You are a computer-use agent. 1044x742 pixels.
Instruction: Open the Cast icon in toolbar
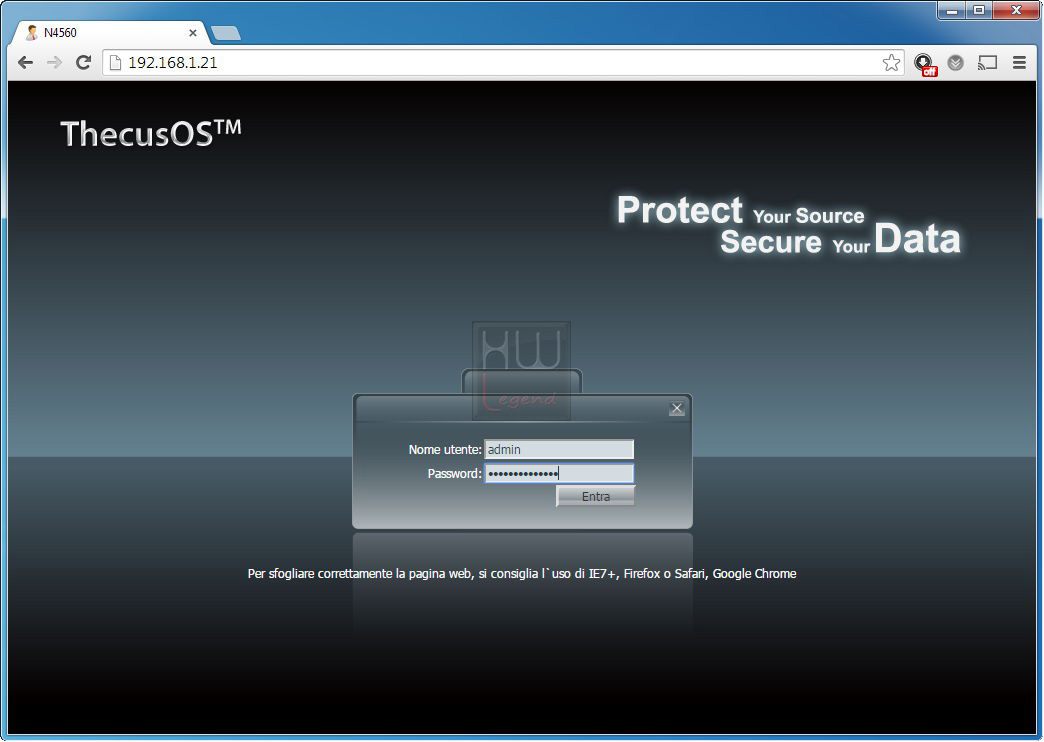click(987, 63)
